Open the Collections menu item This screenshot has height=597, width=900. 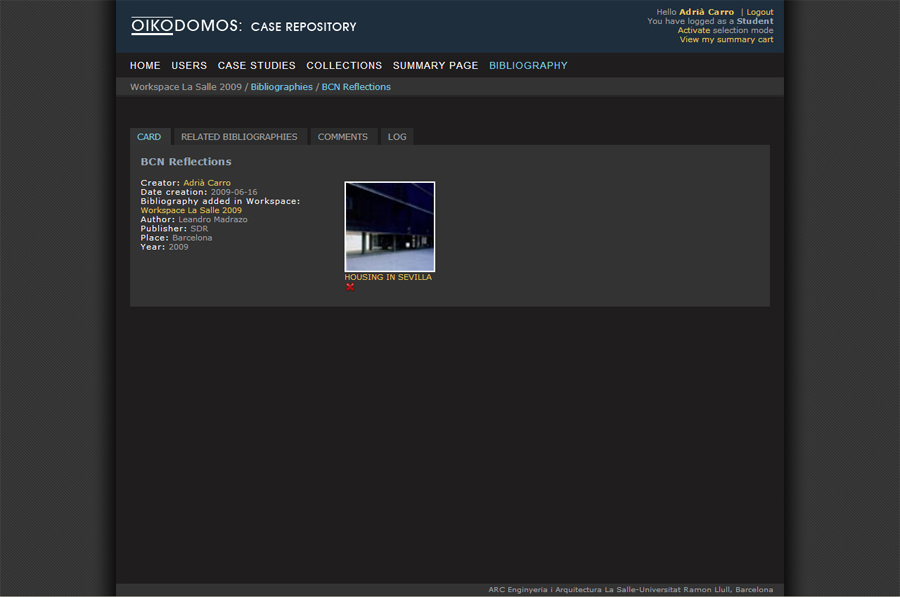pos(344,66)
